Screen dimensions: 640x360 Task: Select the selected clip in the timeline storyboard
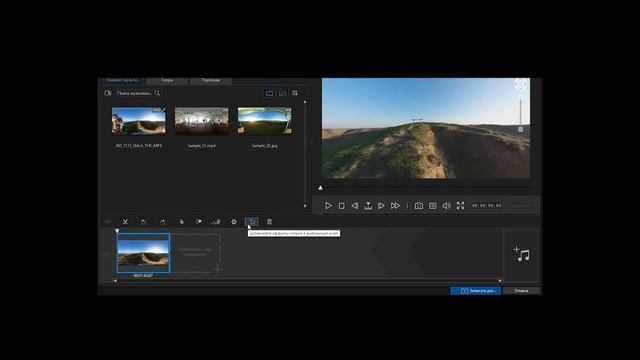click(x=143, y=253)
